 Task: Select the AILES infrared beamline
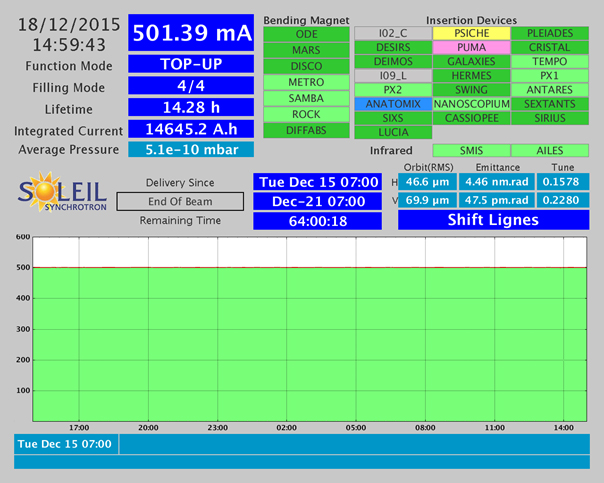tap(549, 150)
